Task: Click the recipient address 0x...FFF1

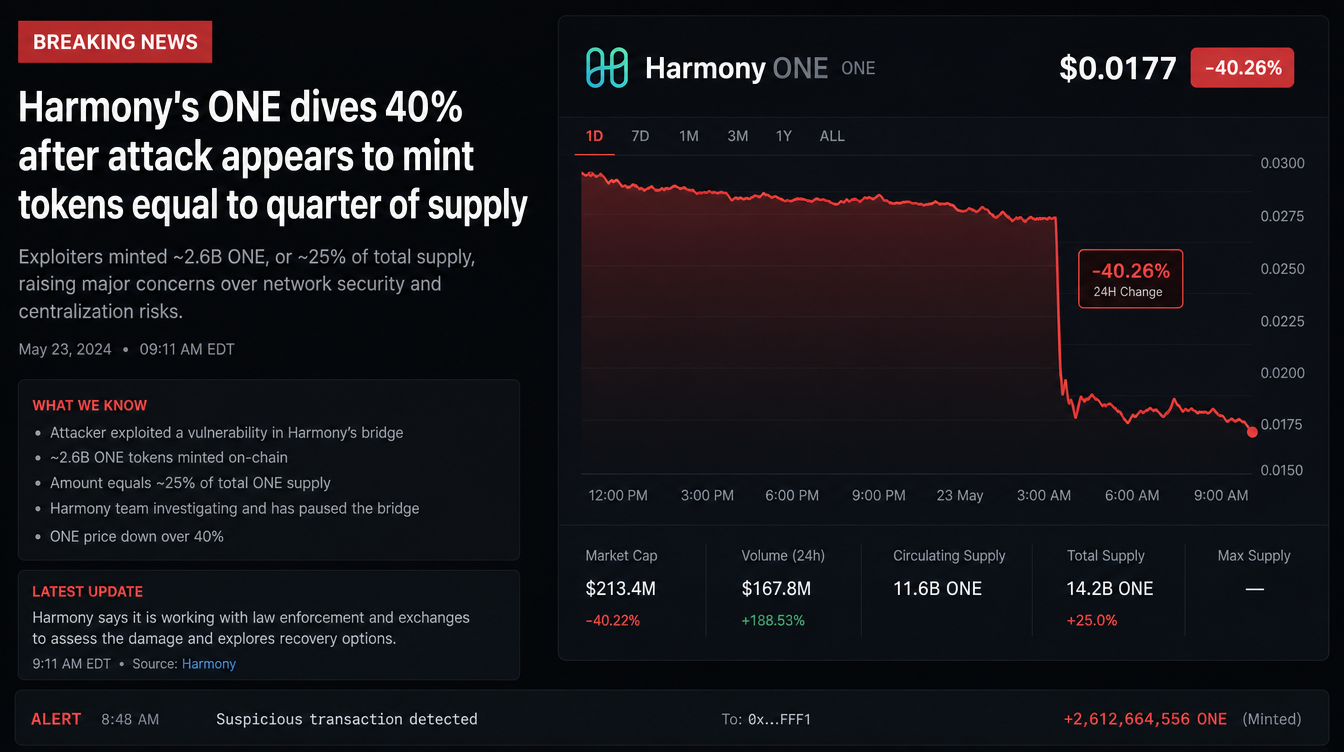Action: [x=780, y=719]
